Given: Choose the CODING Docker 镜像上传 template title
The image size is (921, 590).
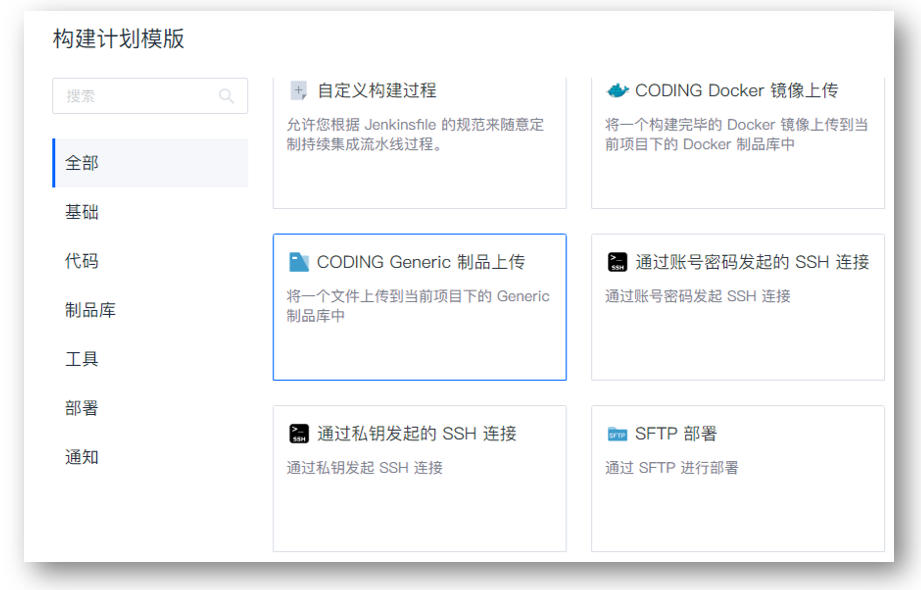Looking at the screenshot, I should click(737, 90).
